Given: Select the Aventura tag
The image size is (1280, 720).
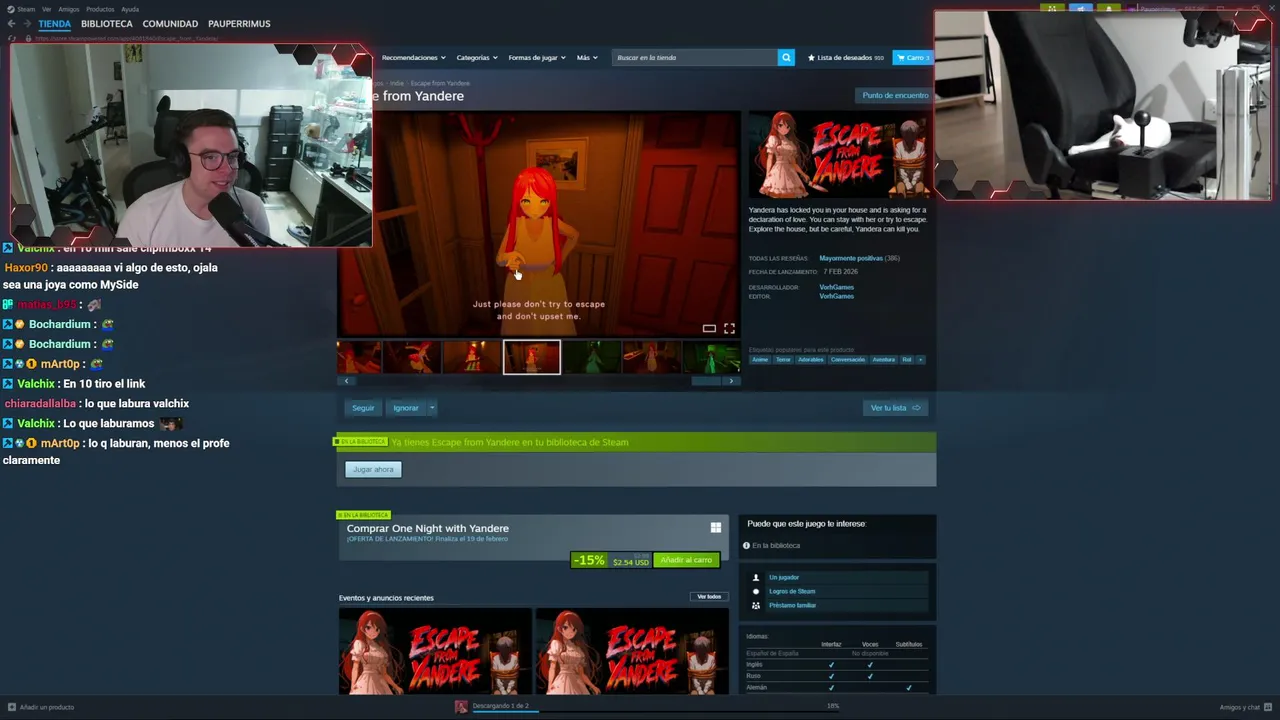Looking at the screenshot, I should (884, 359).
